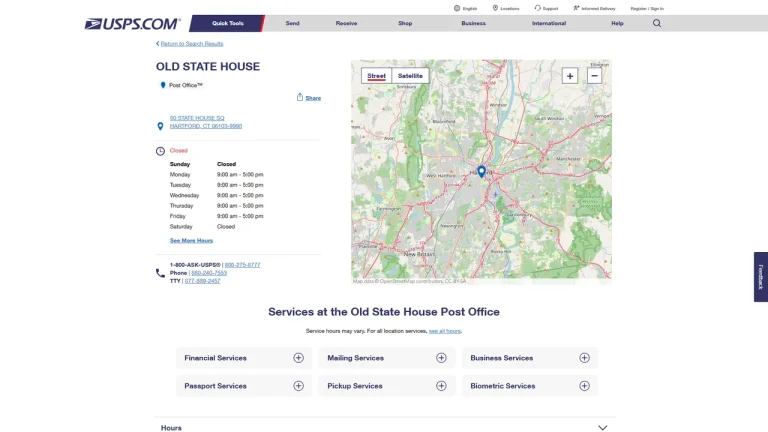Click back chevron by Return to Search Results
Image resolution: width=768 pixels, height=432 pixels.
[x=158, y=44]
